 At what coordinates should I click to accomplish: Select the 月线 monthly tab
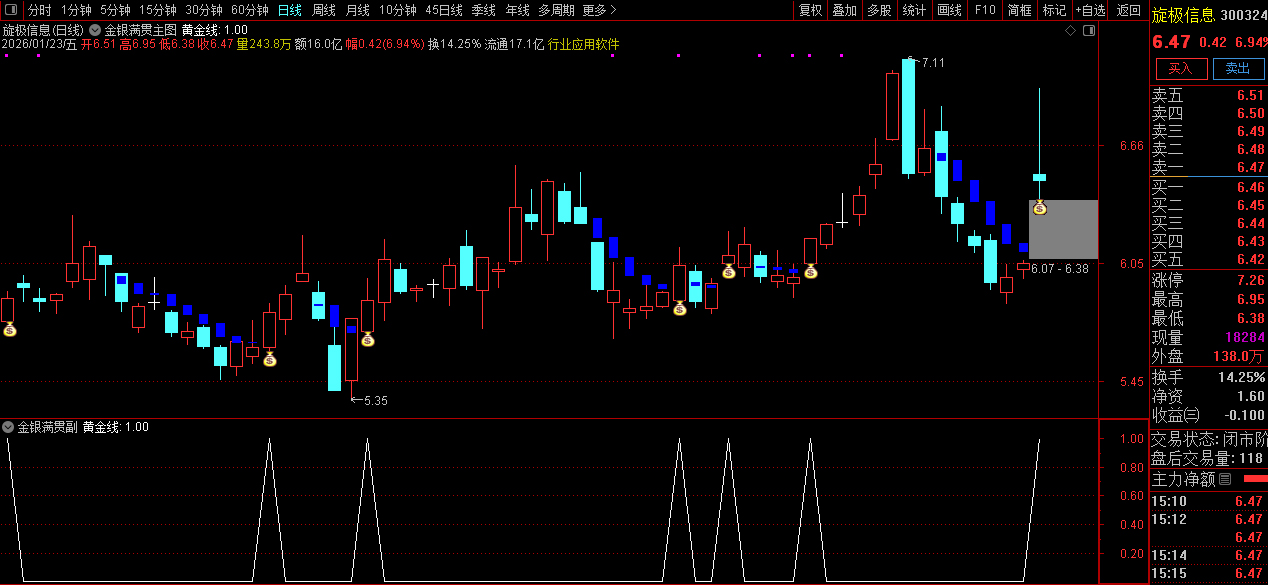pyautogui.click(x=357, y=10)
